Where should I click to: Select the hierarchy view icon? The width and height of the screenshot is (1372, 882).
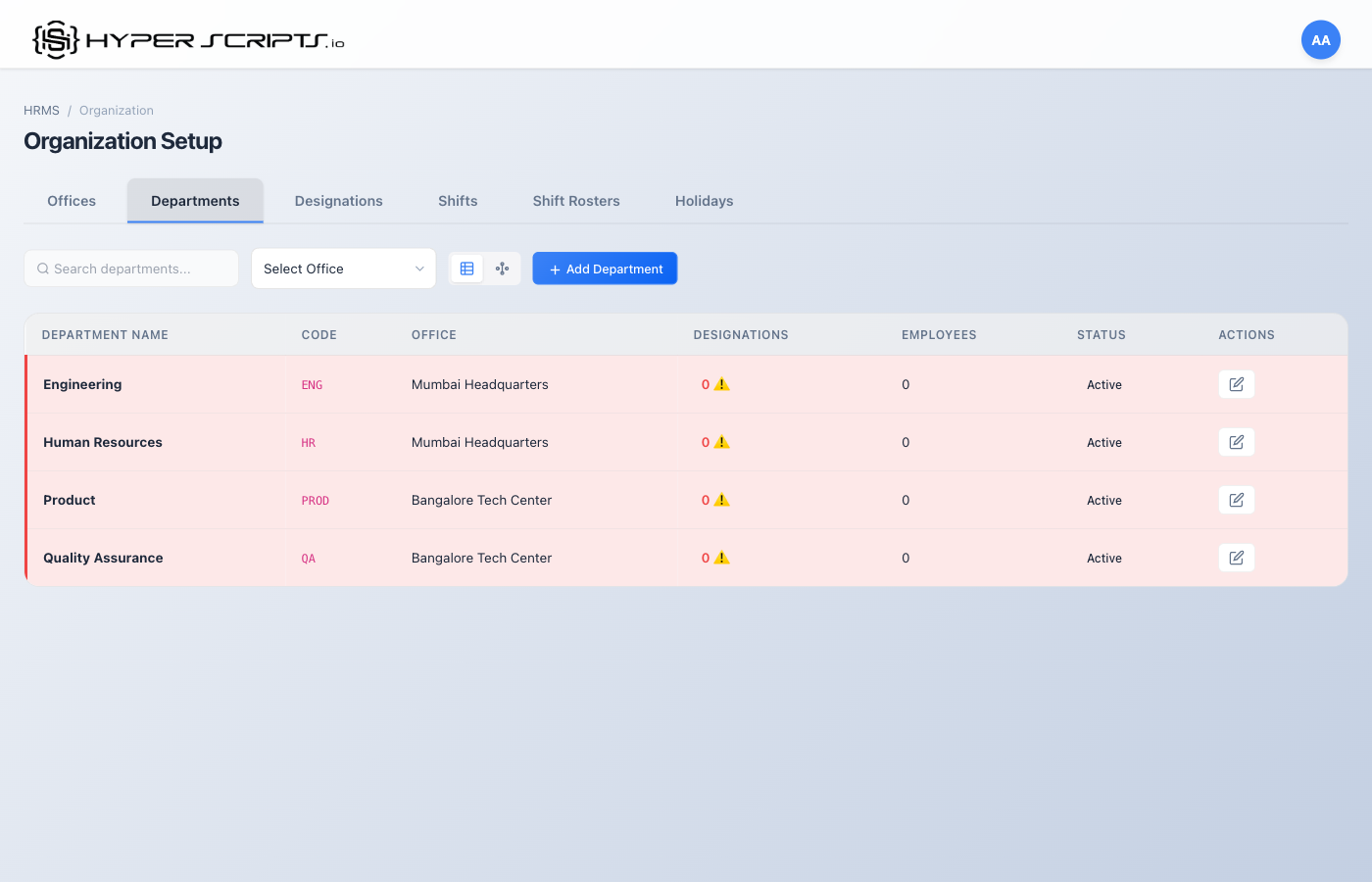pos(502,268)
